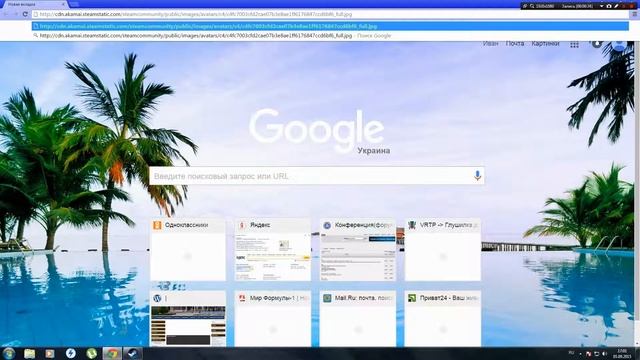640x360 pixels.
Task: Open the Одноклассники thumbnail tile
Action: [188, 250]
